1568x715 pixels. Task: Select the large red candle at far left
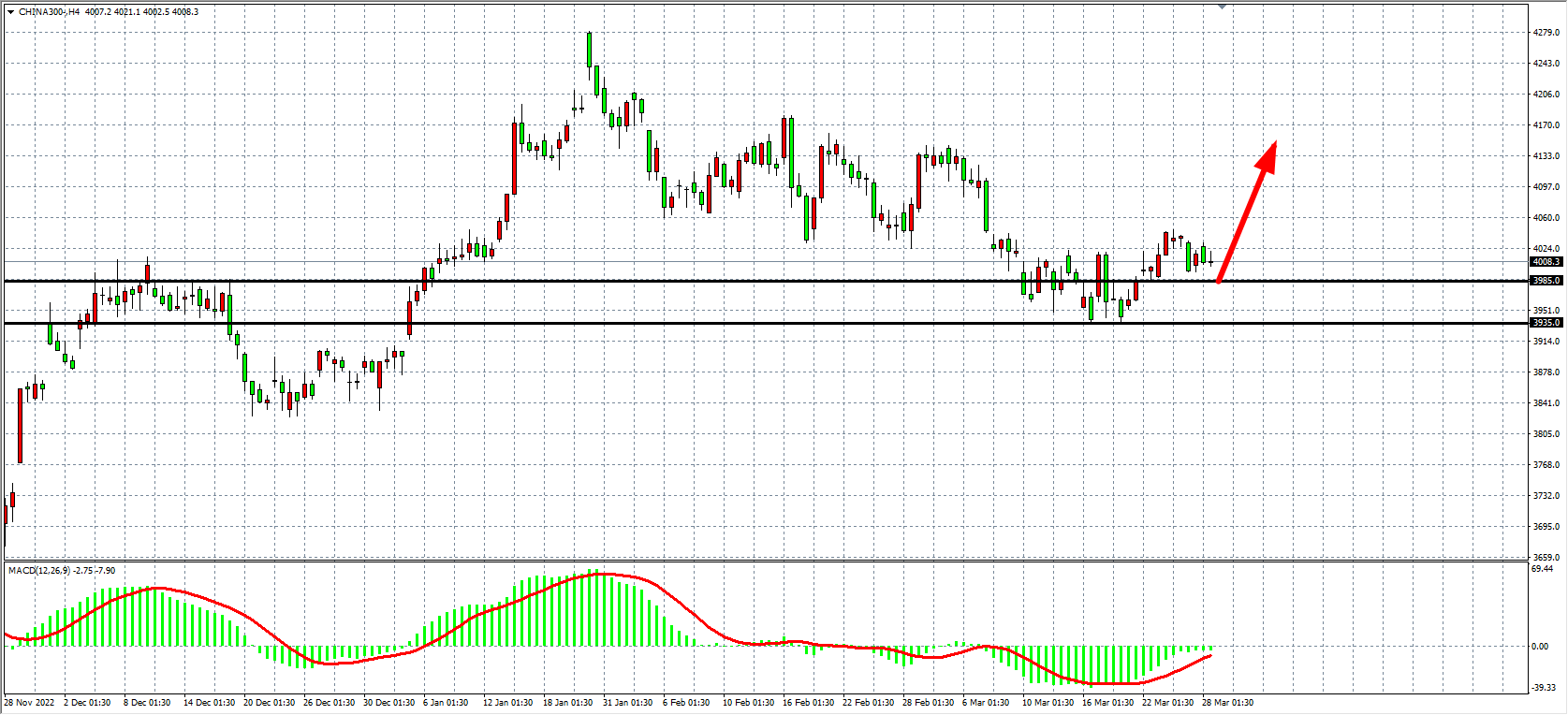point(20,426)
